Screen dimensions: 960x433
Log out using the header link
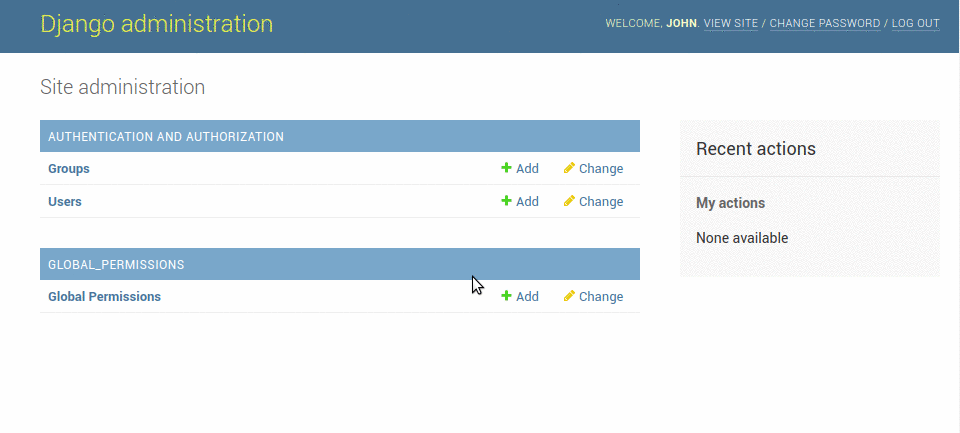[x=916, y=24]
